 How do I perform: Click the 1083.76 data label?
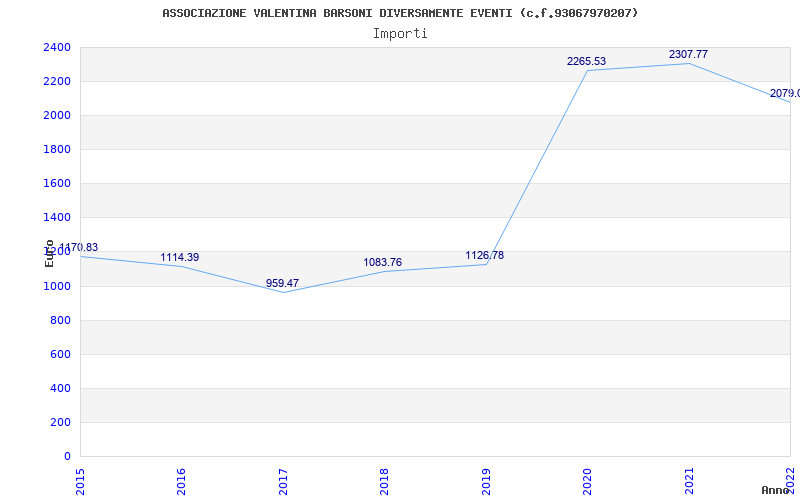tap(383, 263)
